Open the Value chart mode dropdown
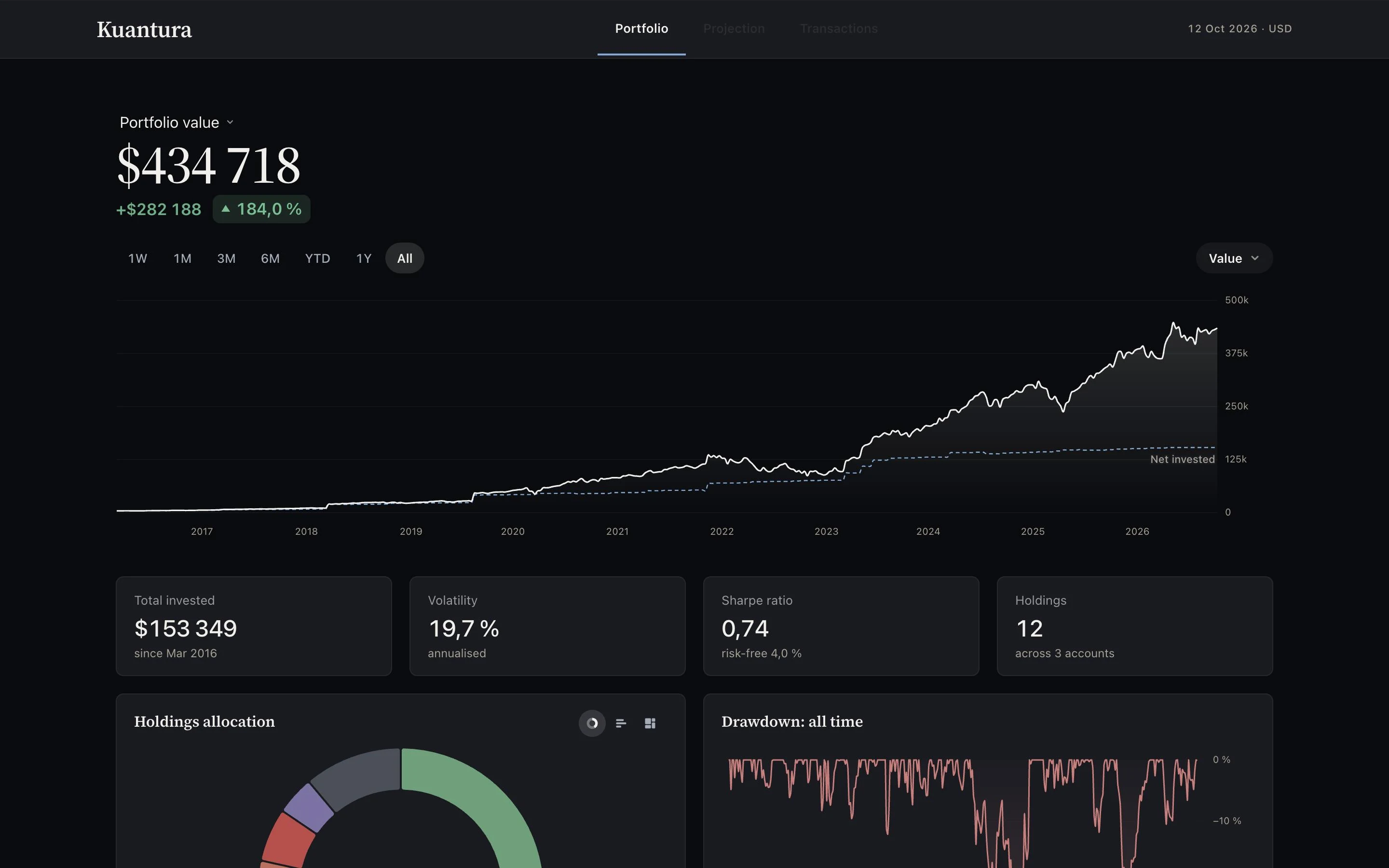 click(x=1234, y=258)
